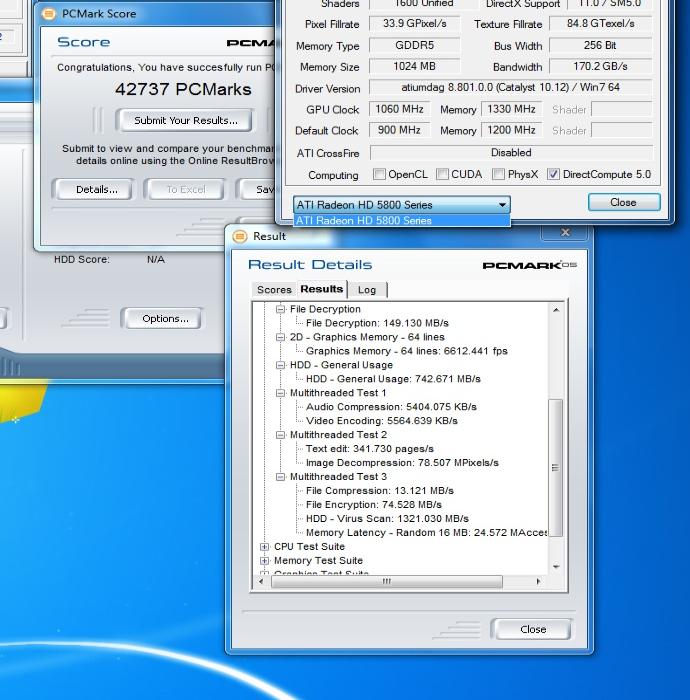Screen dimensions: 690x700
Task: Collapse the Multithreaded Test 1 node
Action: (280, 393)
